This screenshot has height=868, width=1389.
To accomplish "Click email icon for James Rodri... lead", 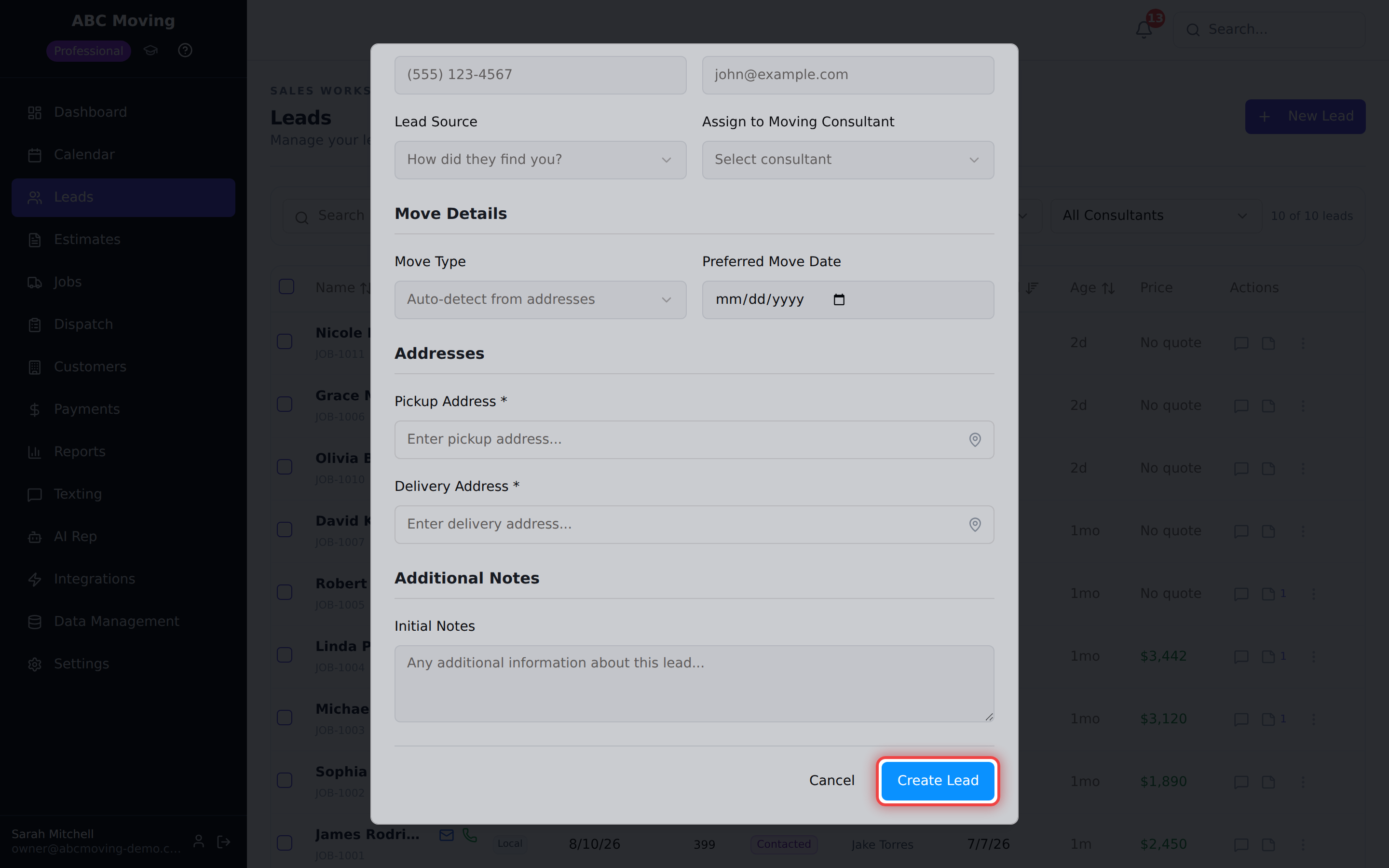I will tap(446, 835).
